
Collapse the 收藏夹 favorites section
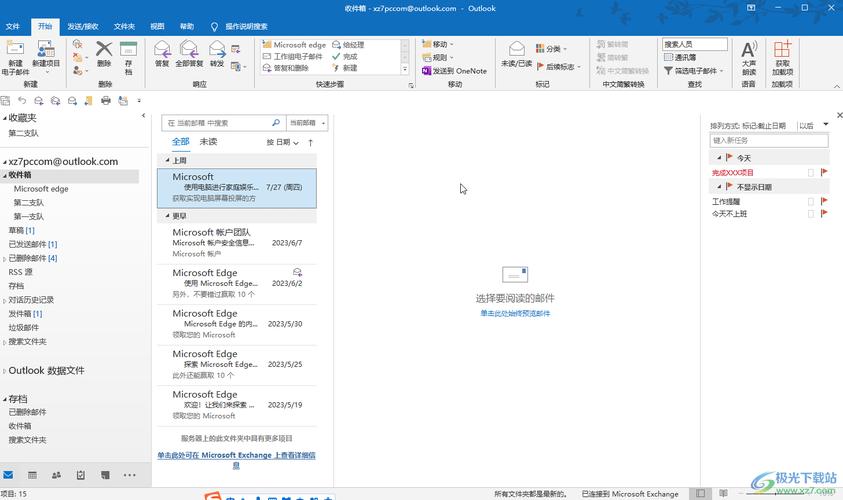pos(5,118)
